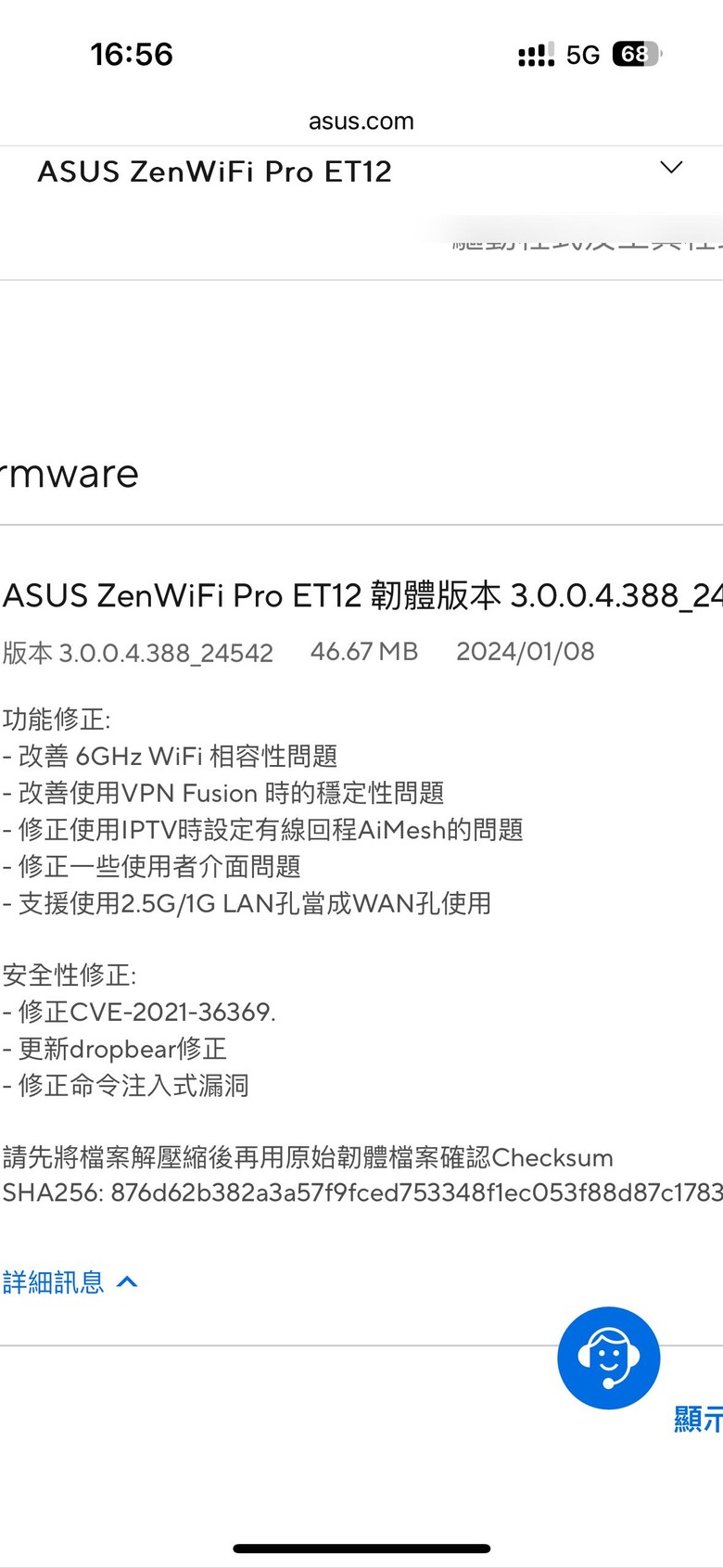Click the blue 顯示 link

(698, 1418)
